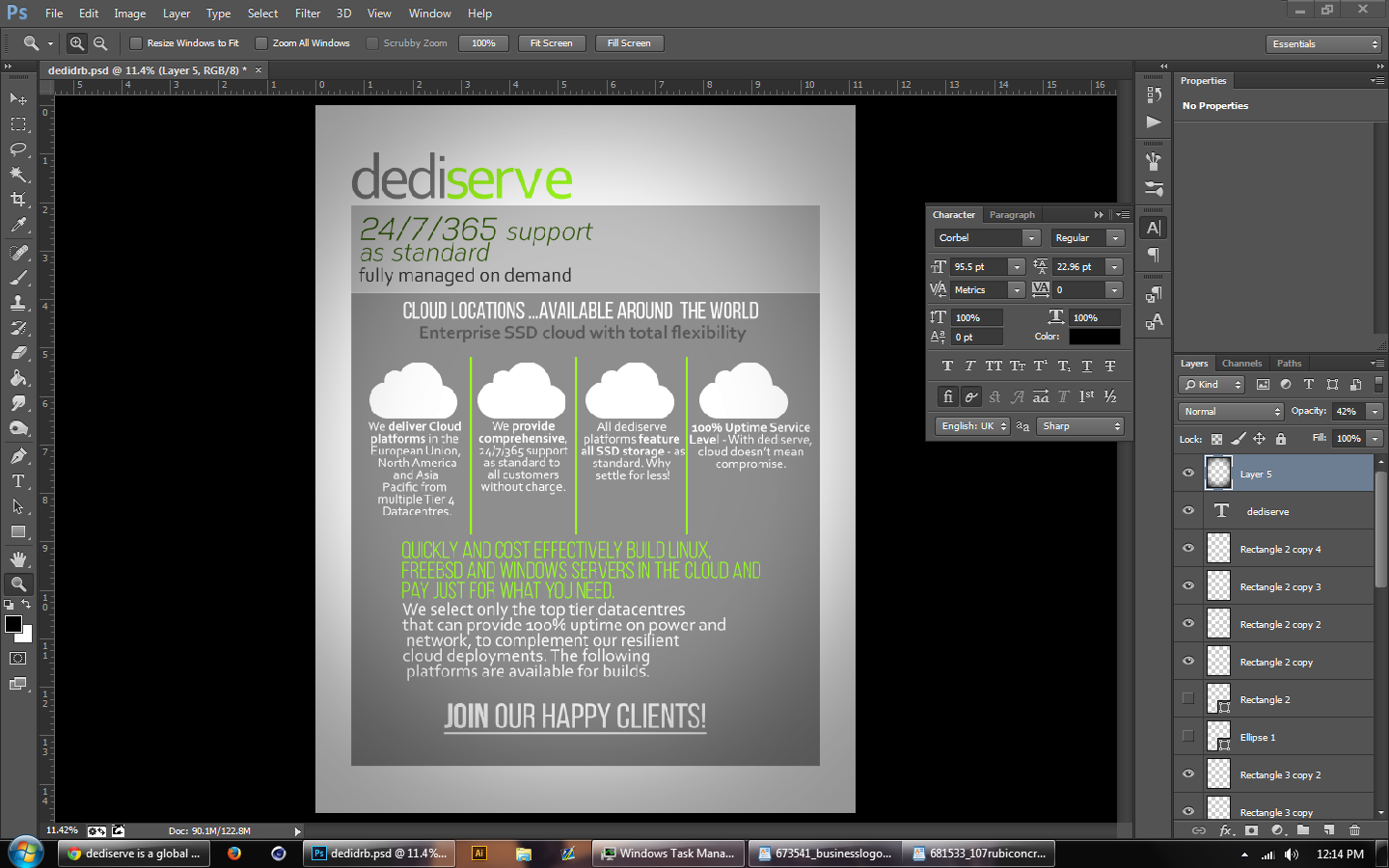Screen dimensions: 1389x868
Task: Open the Sharp anti-aliasing dropdown
Action: point(1080,426)
